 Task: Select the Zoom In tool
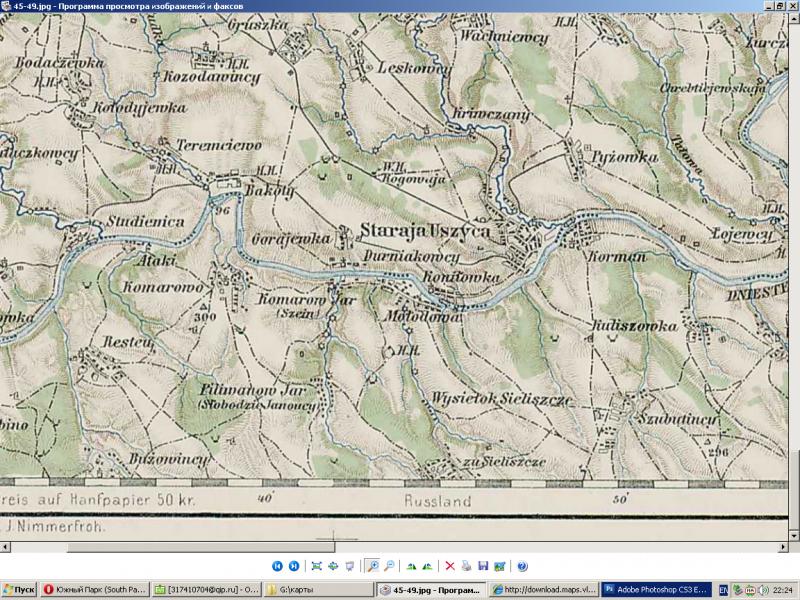(x=372, y=566)
